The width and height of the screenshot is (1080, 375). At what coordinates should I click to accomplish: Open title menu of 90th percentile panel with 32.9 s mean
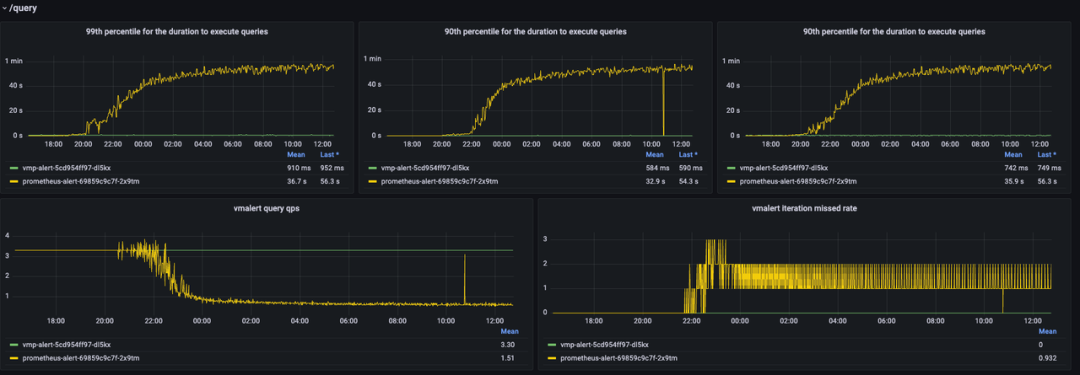click(535, 32)
